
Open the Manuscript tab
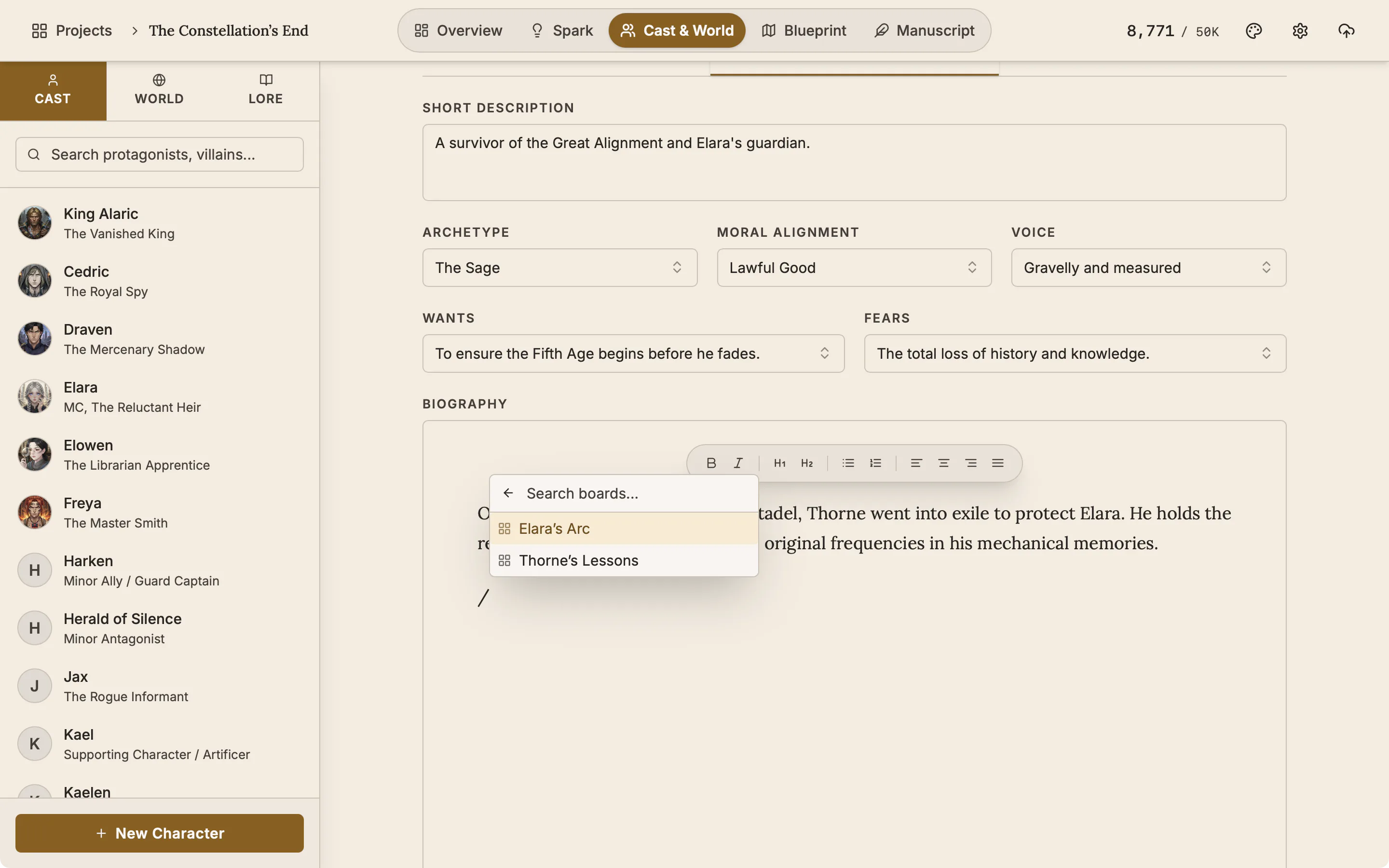[x=925, y=30]
